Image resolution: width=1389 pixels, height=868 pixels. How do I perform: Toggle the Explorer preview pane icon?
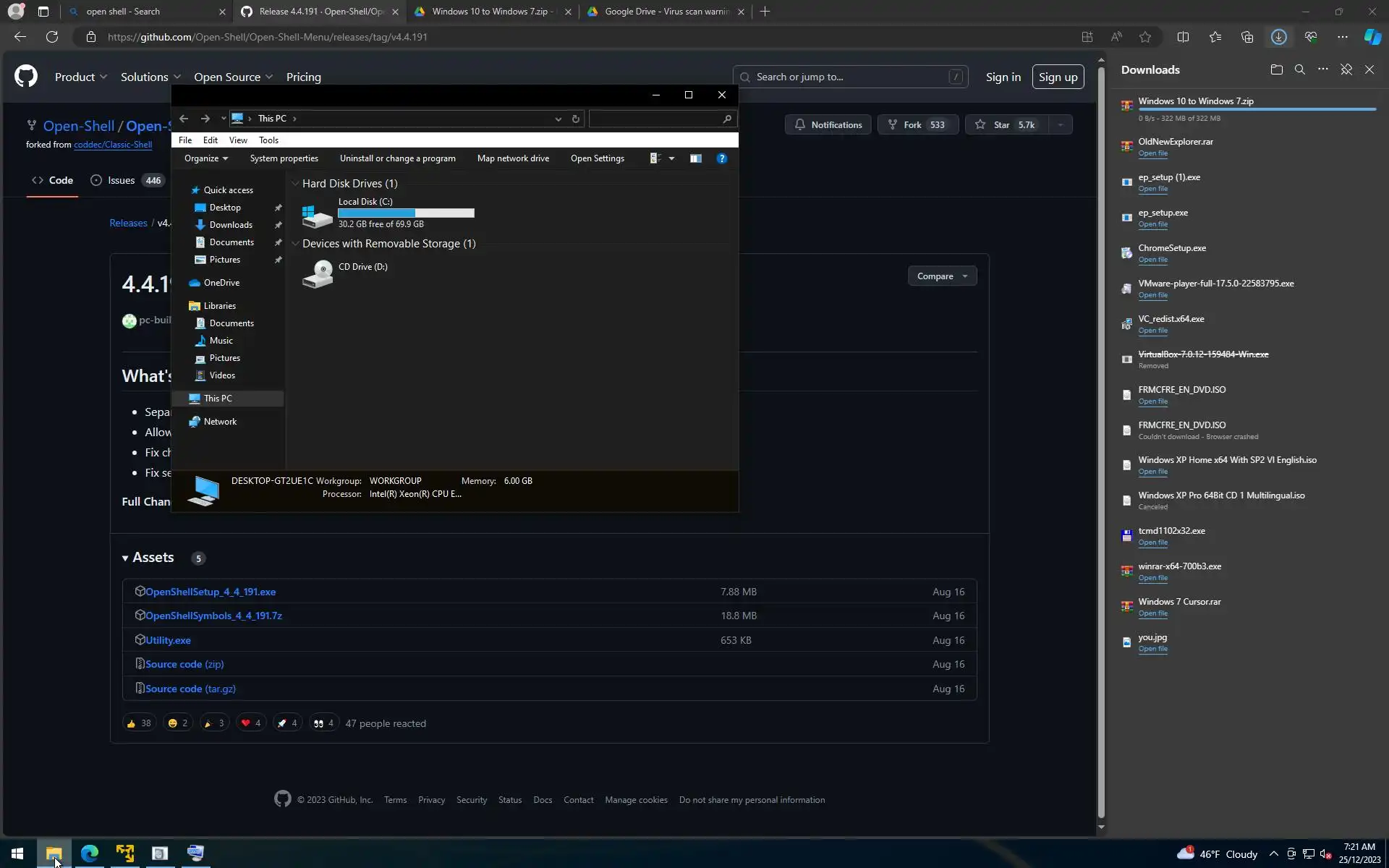point(695,158)
